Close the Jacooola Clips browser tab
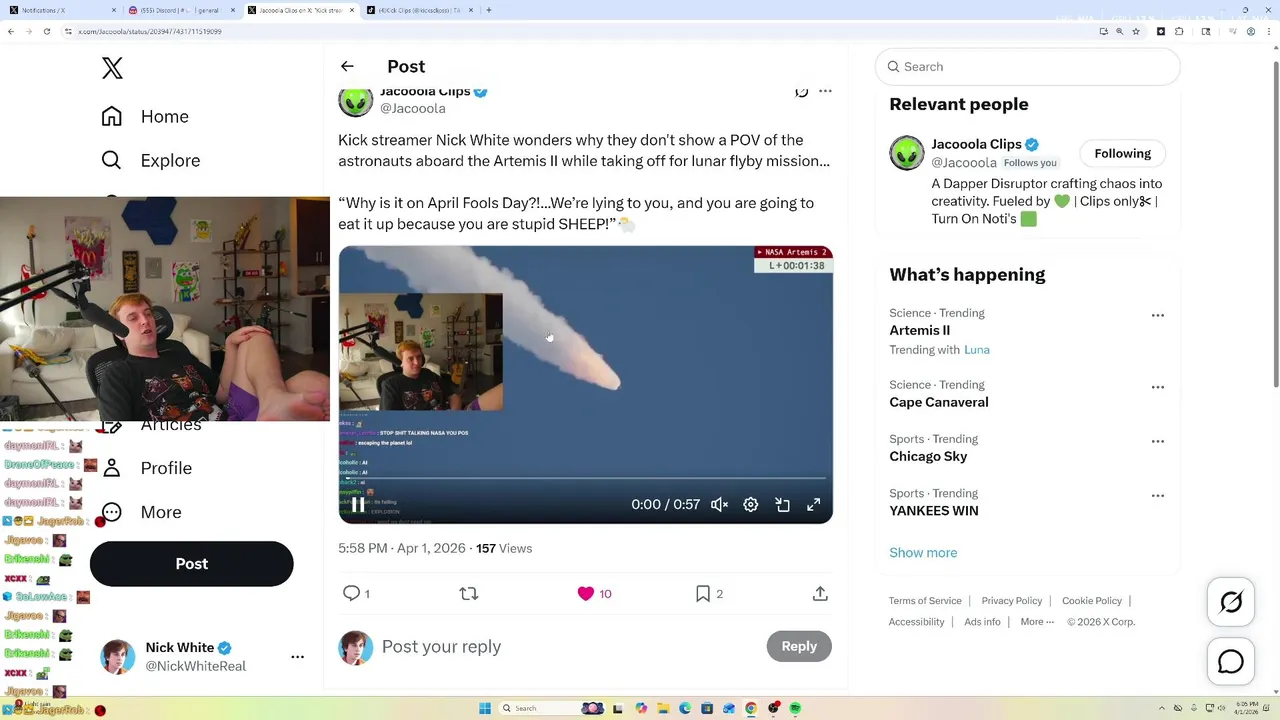The width and height of the screenshot is (1280, 720). (x=352, y=10)
